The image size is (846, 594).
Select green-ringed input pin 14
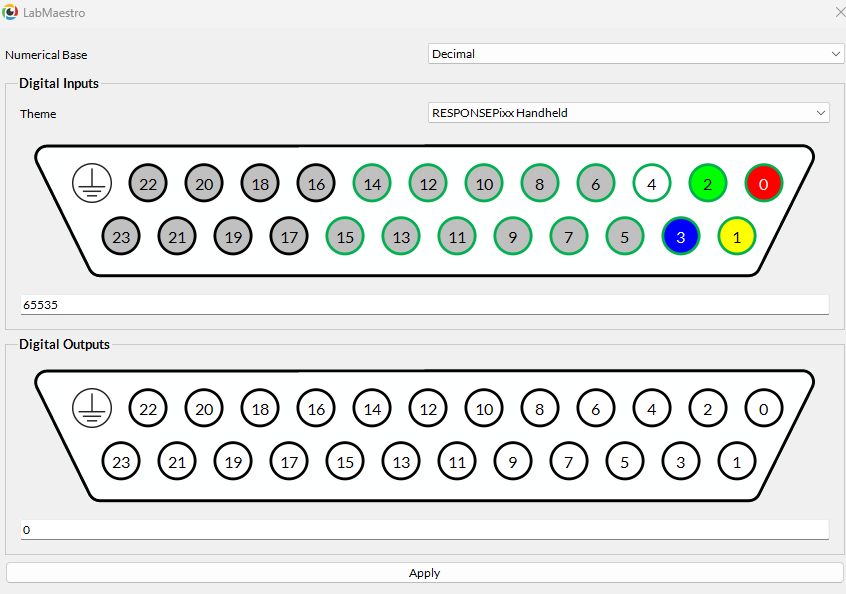pos(372,184)
